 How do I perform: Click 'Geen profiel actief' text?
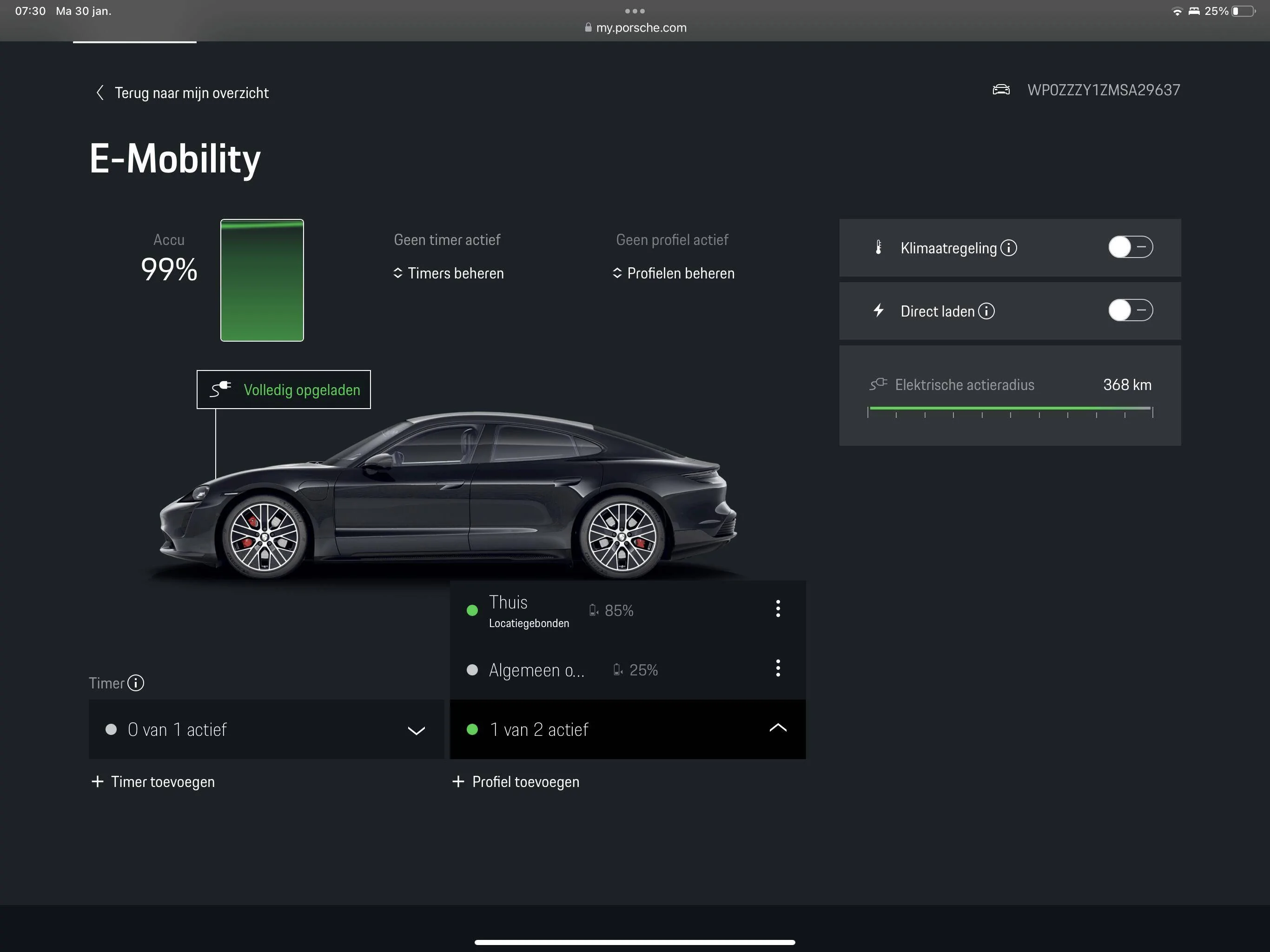pyautogui.click(x=672, y=239)
